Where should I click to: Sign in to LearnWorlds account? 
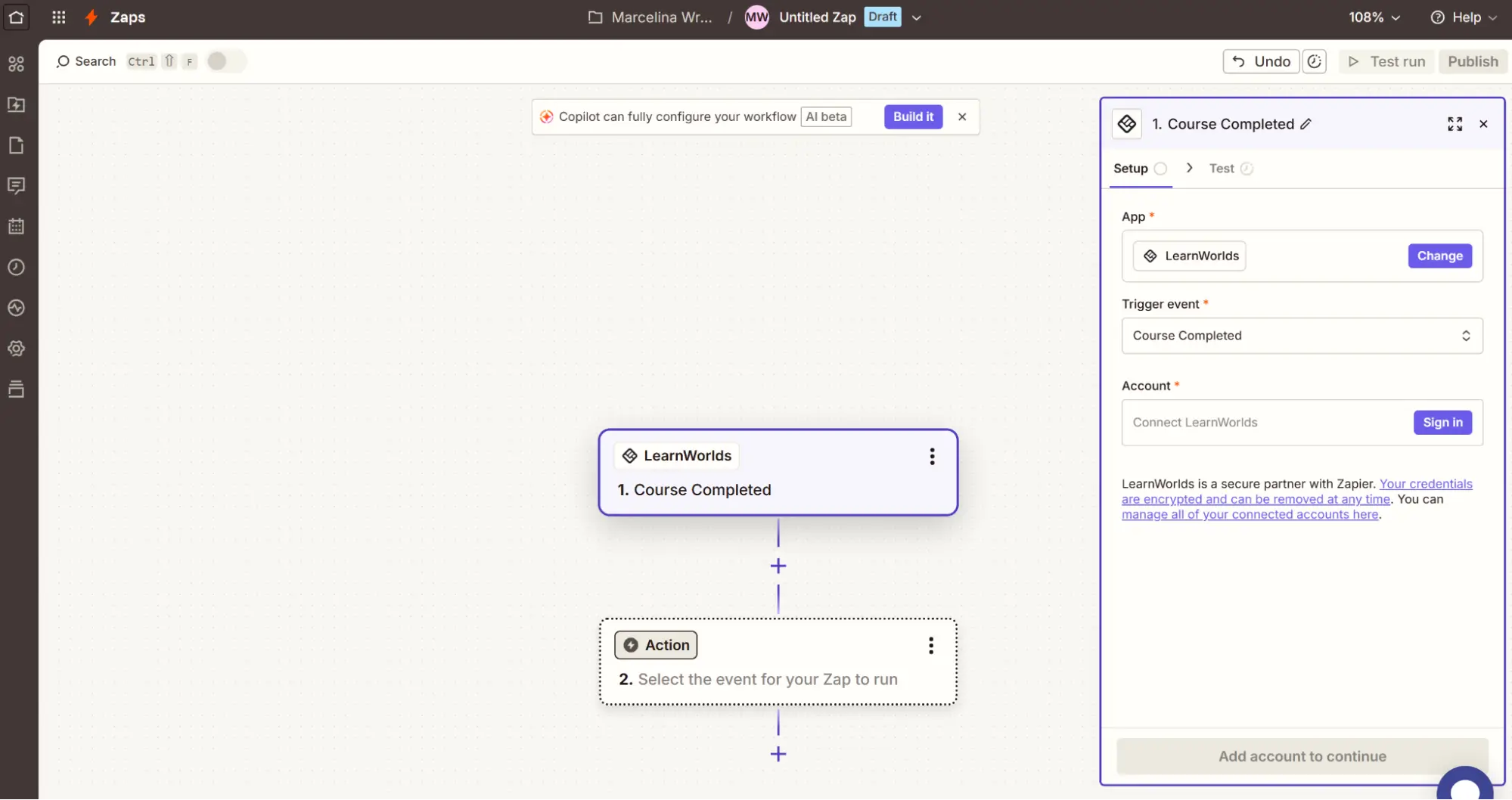1442,423
